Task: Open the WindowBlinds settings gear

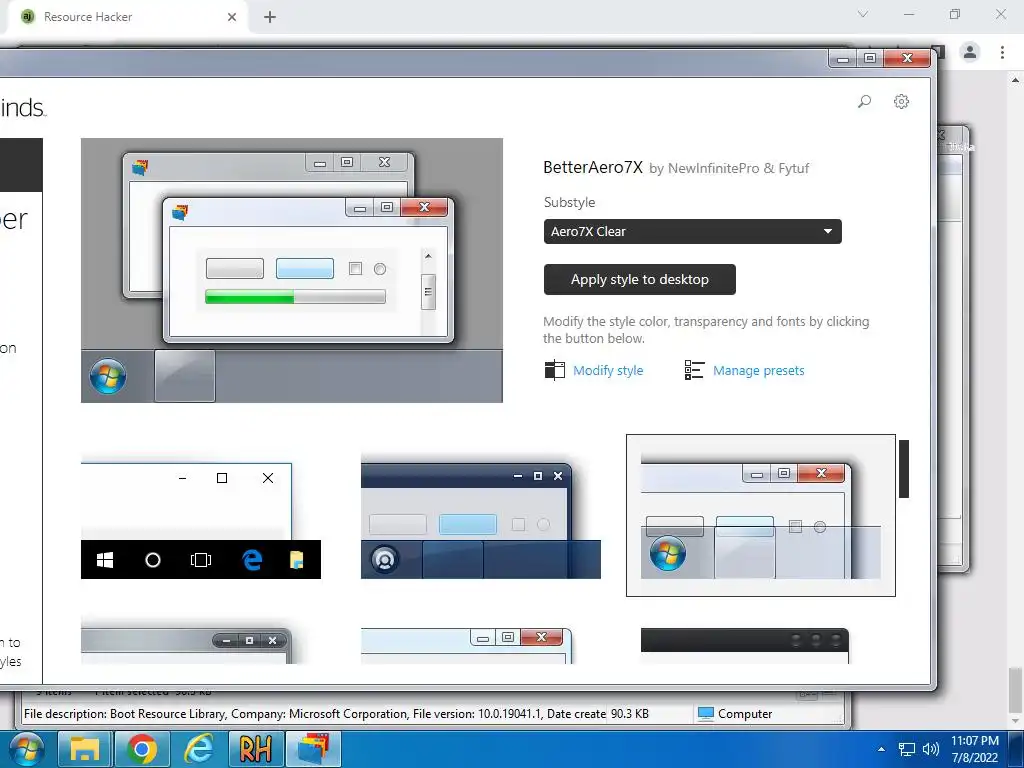Action: pos(901,101)
